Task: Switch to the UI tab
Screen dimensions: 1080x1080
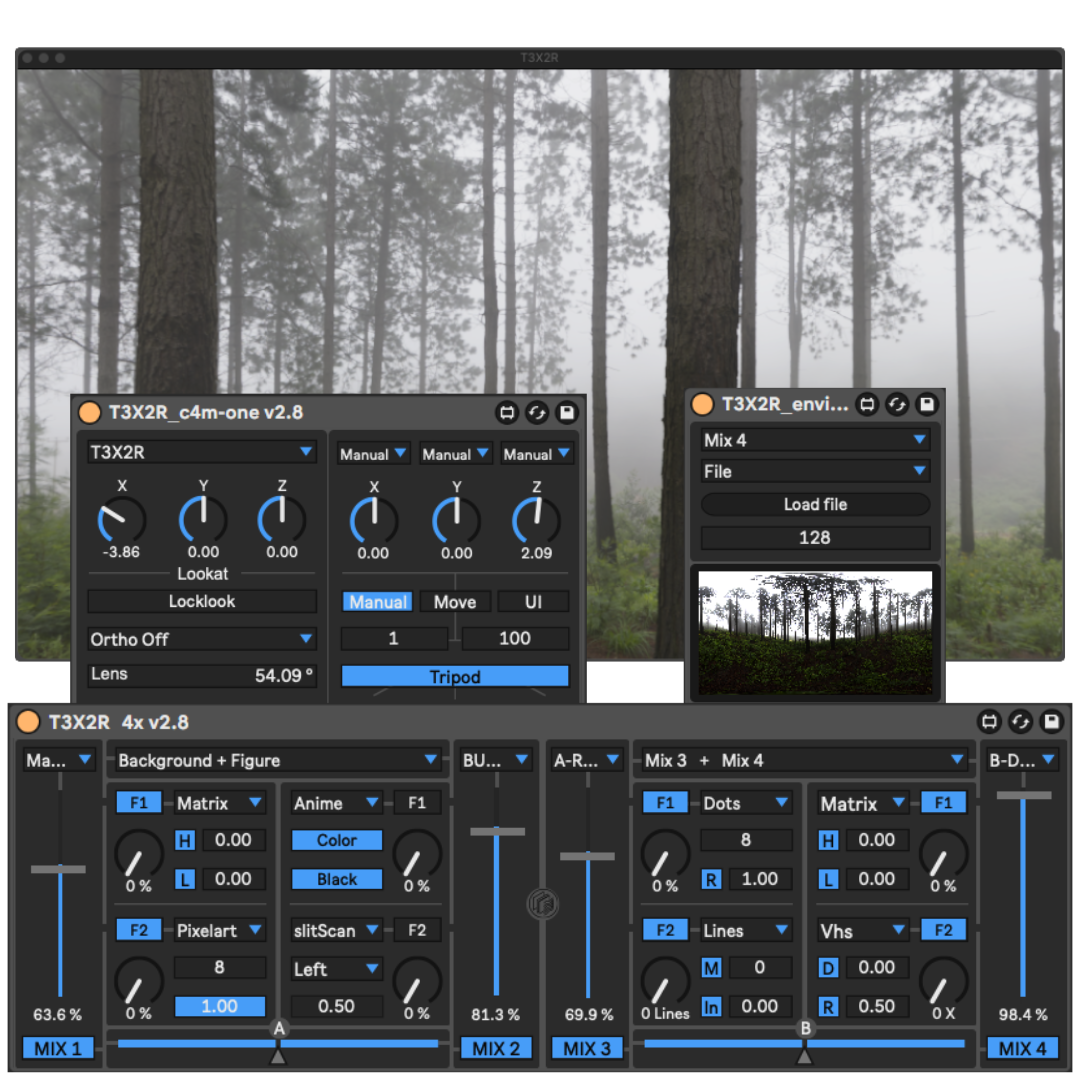Action: (x=533, y=602)
